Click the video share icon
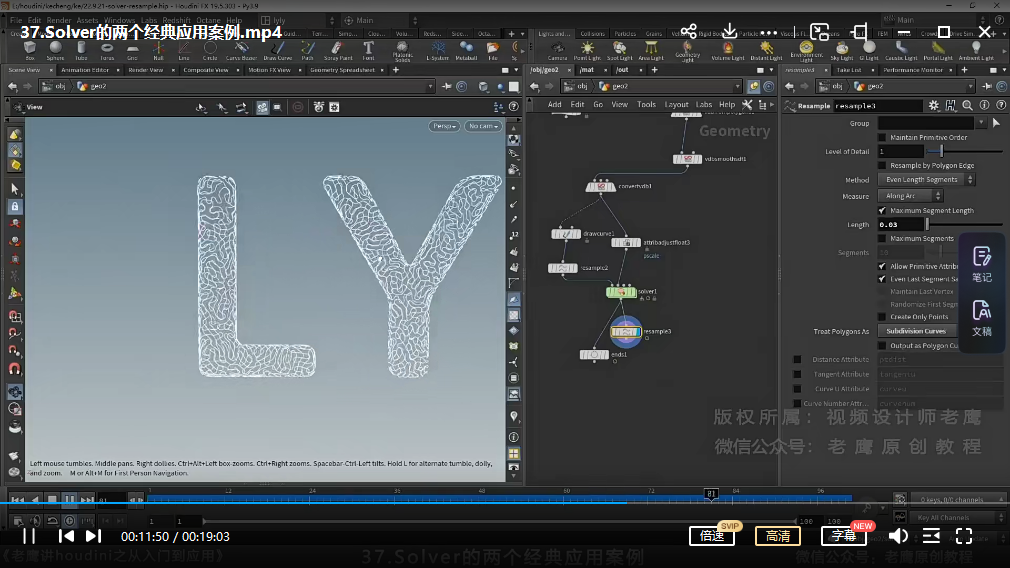 coord(689,31)
